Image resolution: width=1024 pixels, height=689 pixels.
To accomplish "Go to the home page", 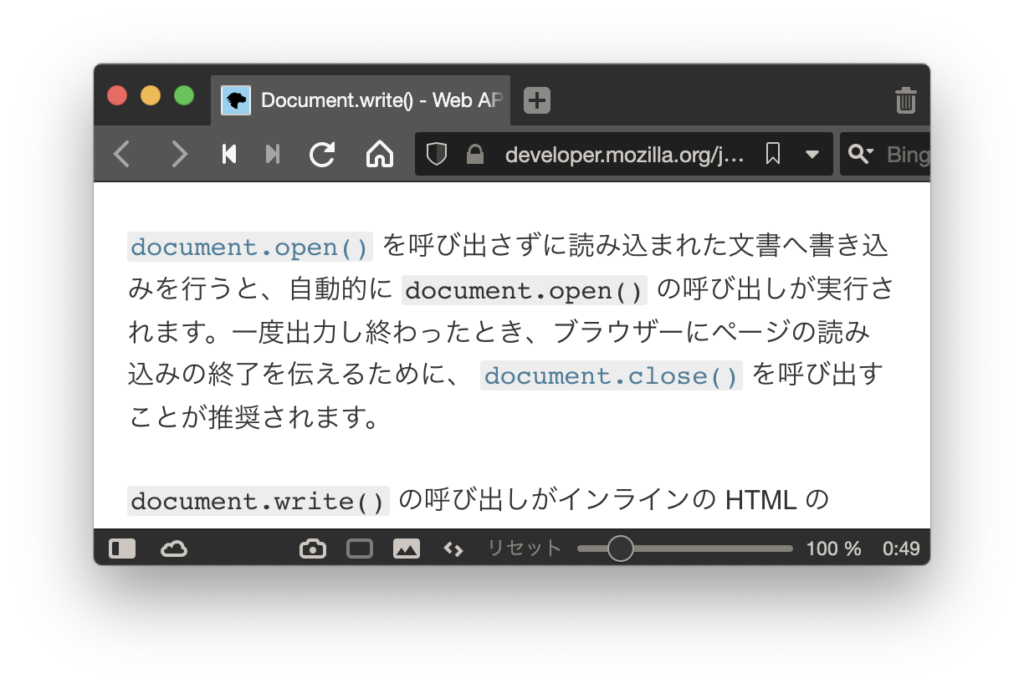I will (379, 154).
